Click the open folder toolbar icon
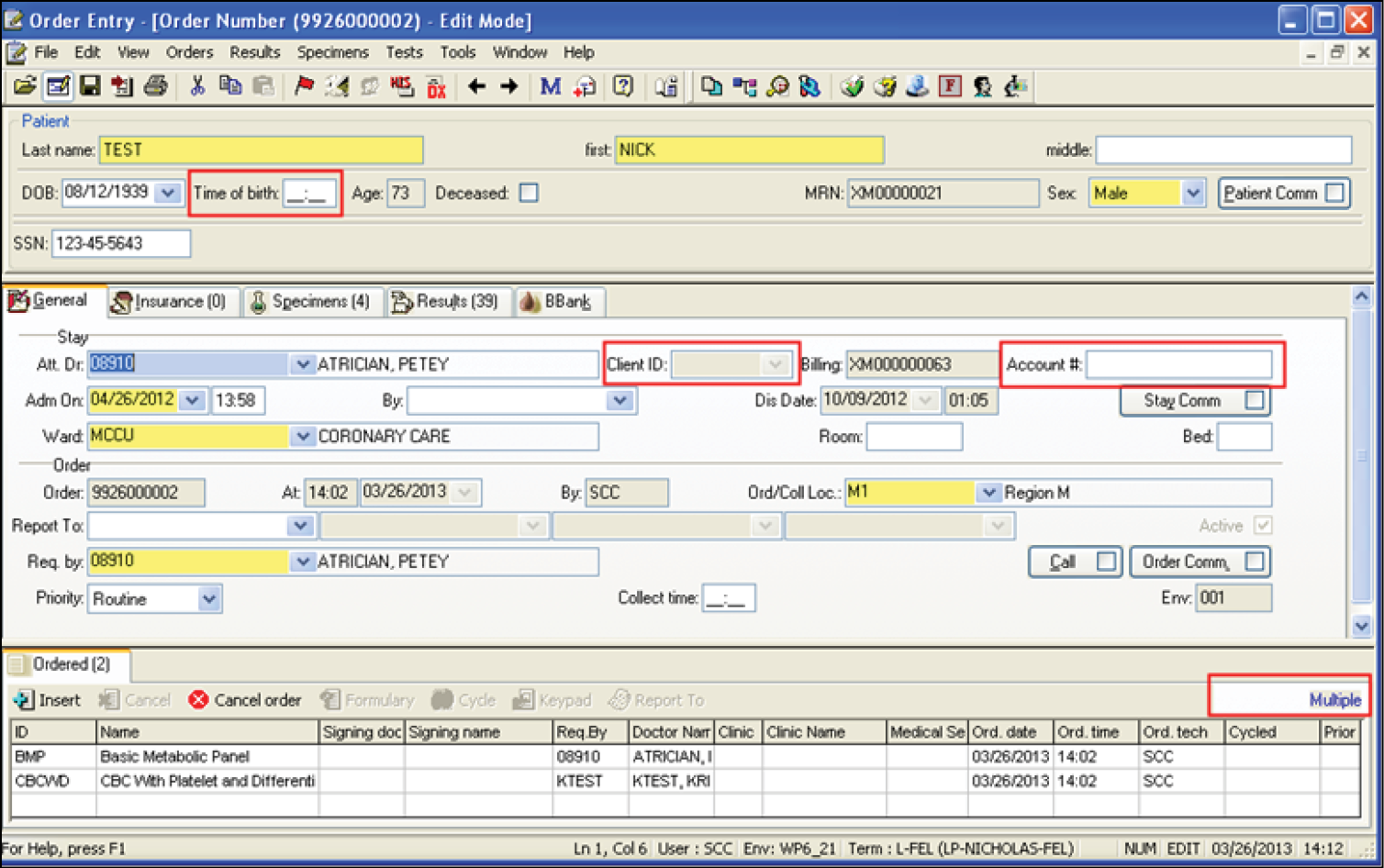The height and width of the screenshot is (868, 1384). pos(25,86)
